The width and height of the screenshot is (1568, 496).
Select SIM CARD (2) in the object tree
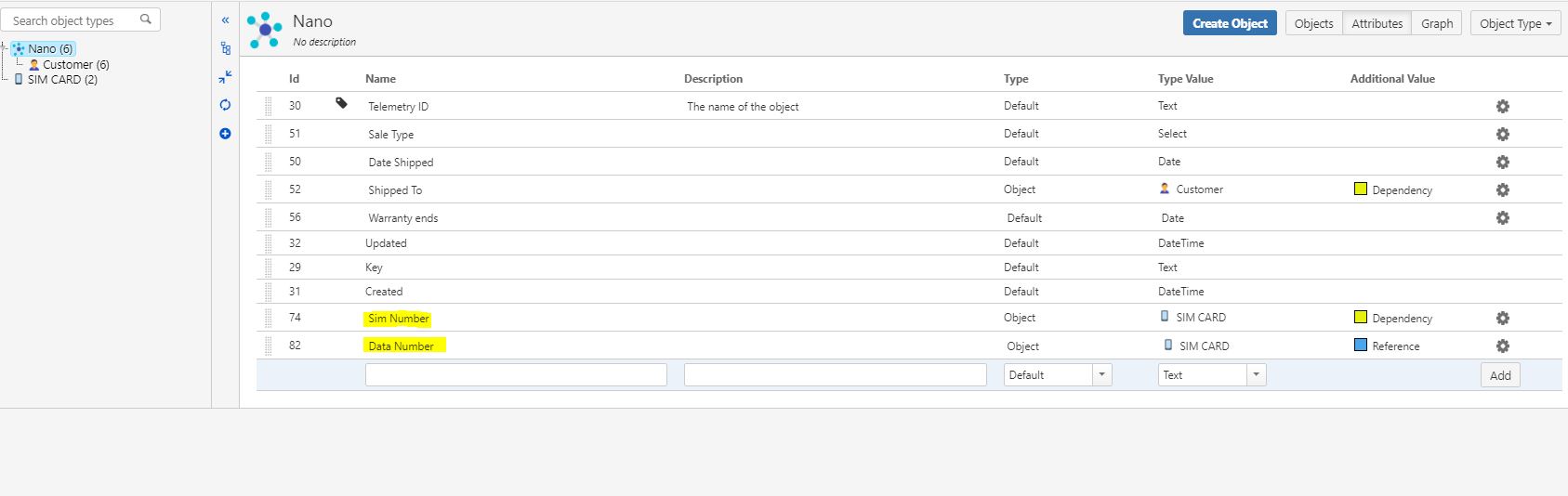tap(62, 79)
